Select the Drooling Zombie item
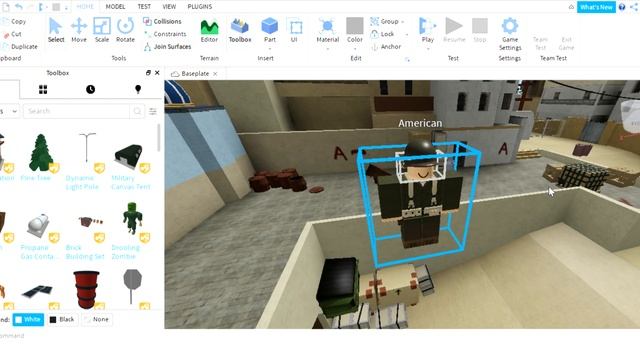The height and width of the screenshot is (360, 640). (131, 231)
